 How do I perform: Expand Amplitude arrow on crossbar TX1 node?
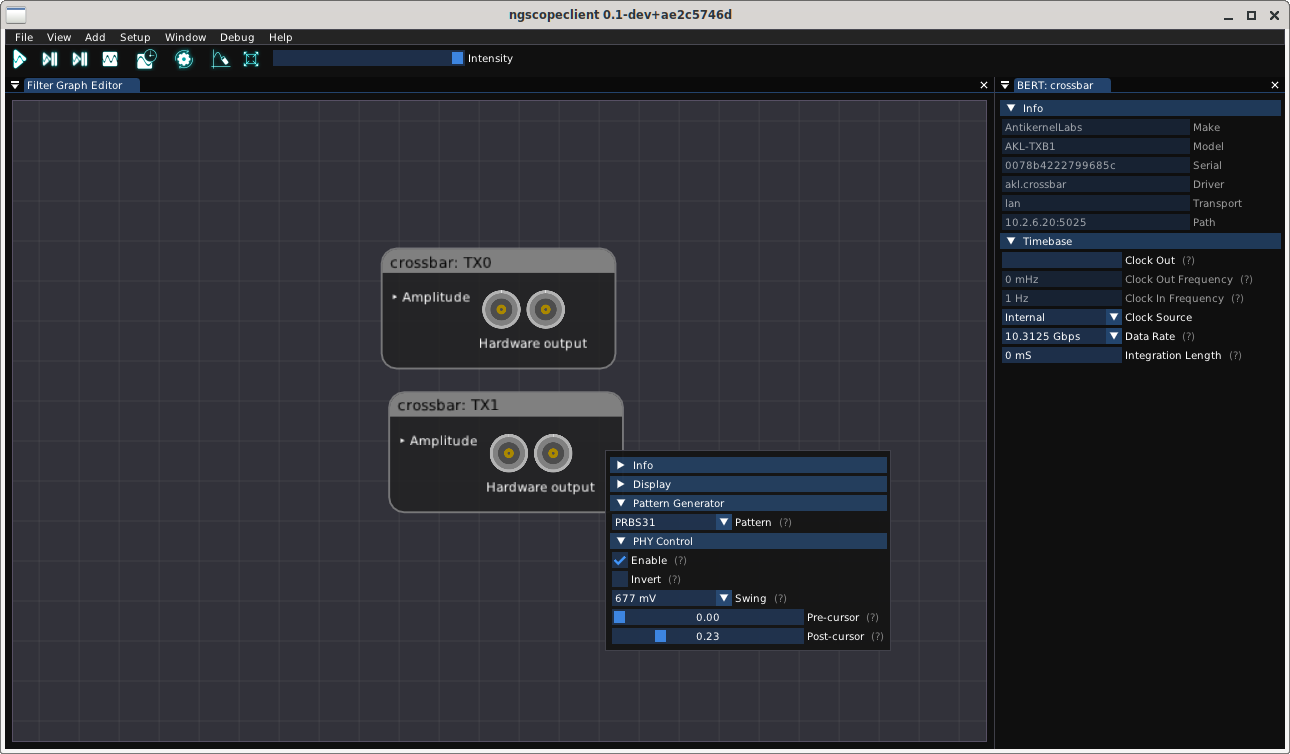(403, 440)
